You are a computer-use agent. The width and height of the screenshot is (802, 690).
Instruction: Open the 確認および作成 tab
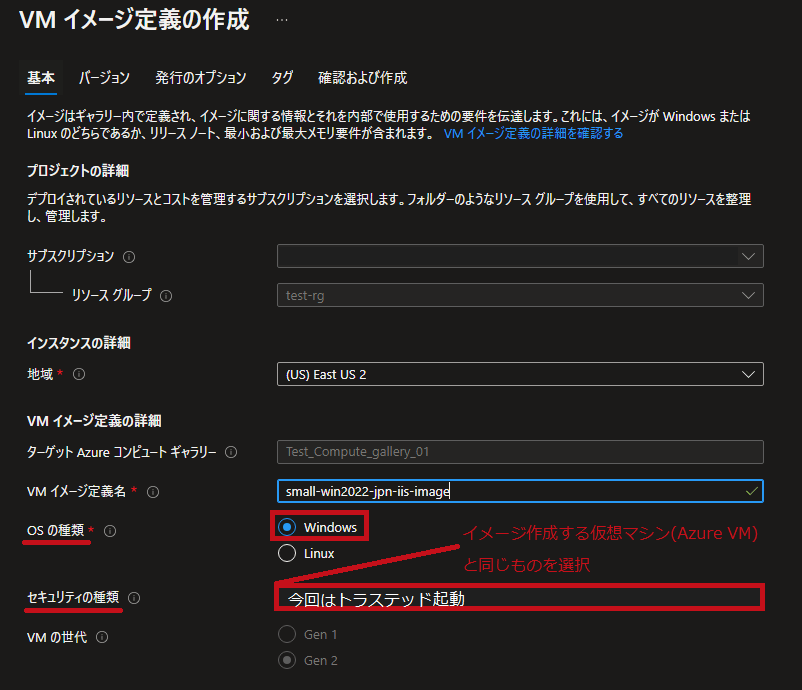[363, 78]
